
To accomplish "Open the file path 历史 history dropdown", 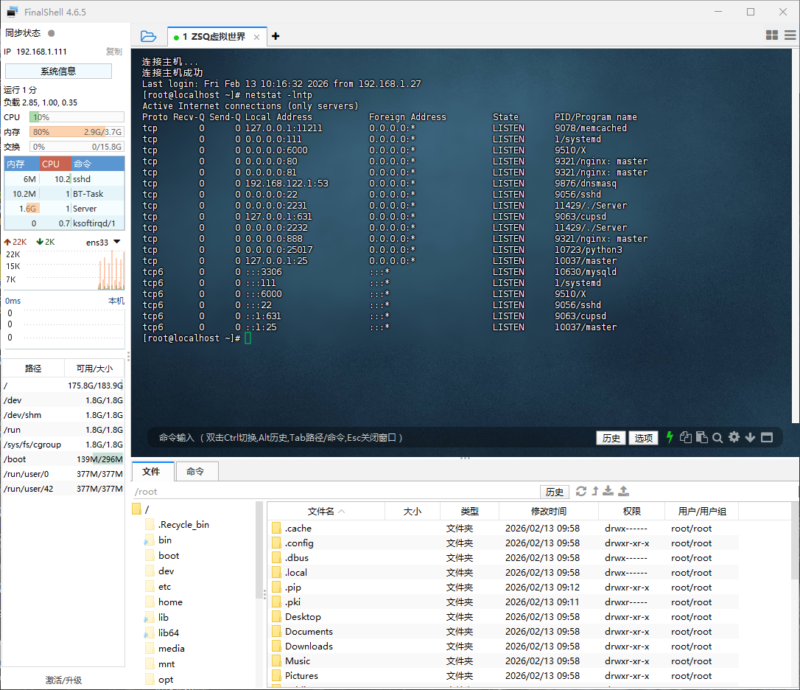I will click(x=555, y=492).
